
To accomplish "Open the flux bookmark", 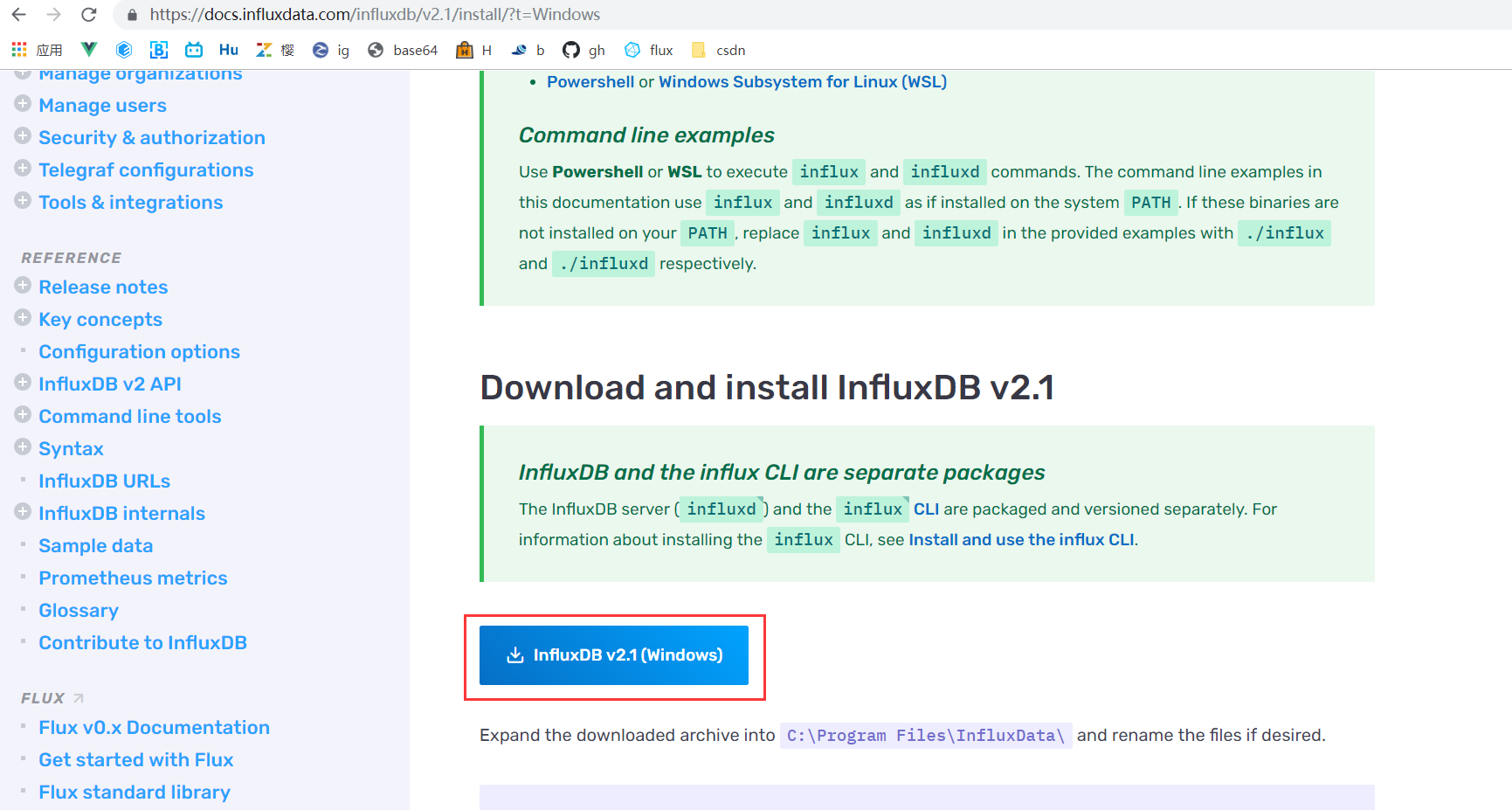I will coord(648,50).
